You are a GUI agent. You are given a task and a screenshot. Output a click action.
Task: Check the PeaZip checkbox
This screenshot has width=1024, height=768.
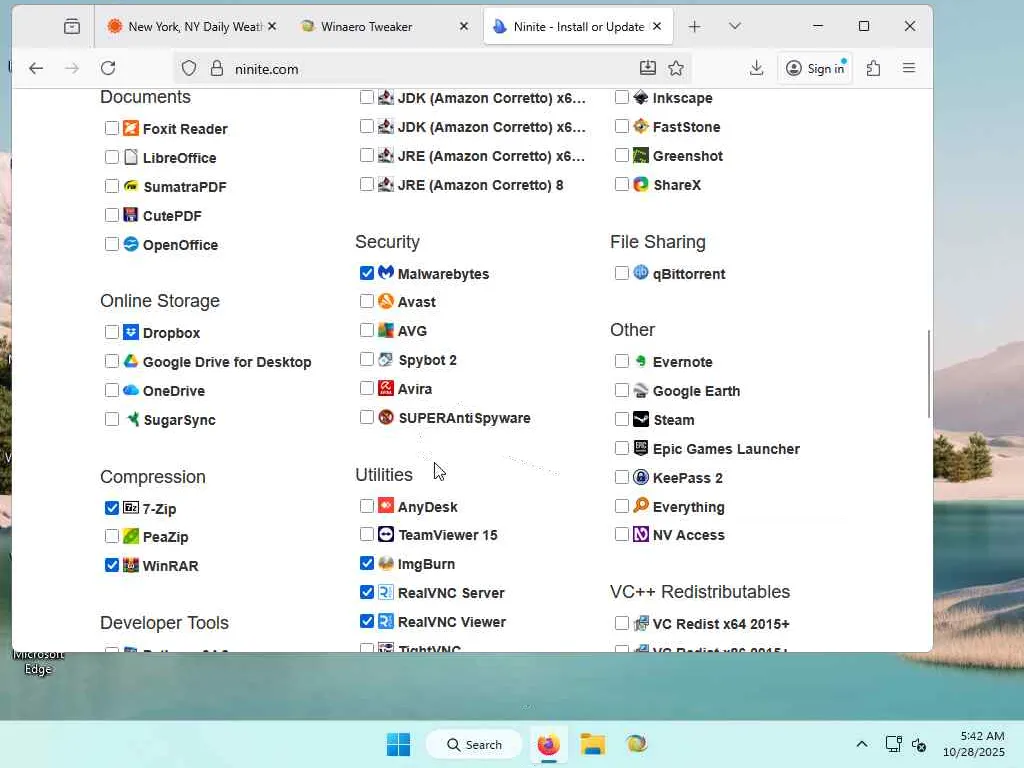[112, 536]
